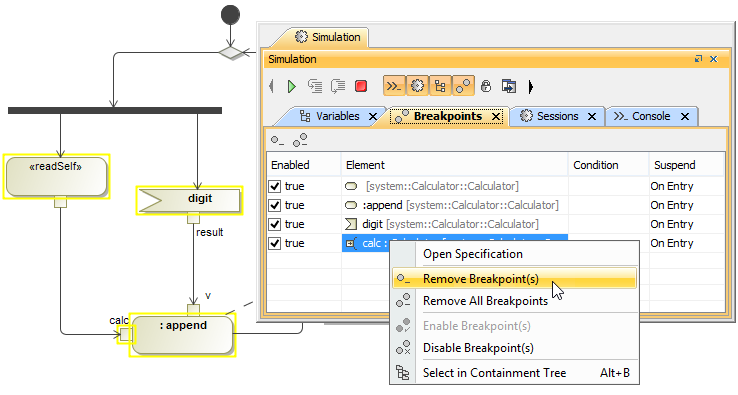Choose Select in Containment Tree menu item
The width and height of the screenshot is (738, 395).
coord(514,373)
